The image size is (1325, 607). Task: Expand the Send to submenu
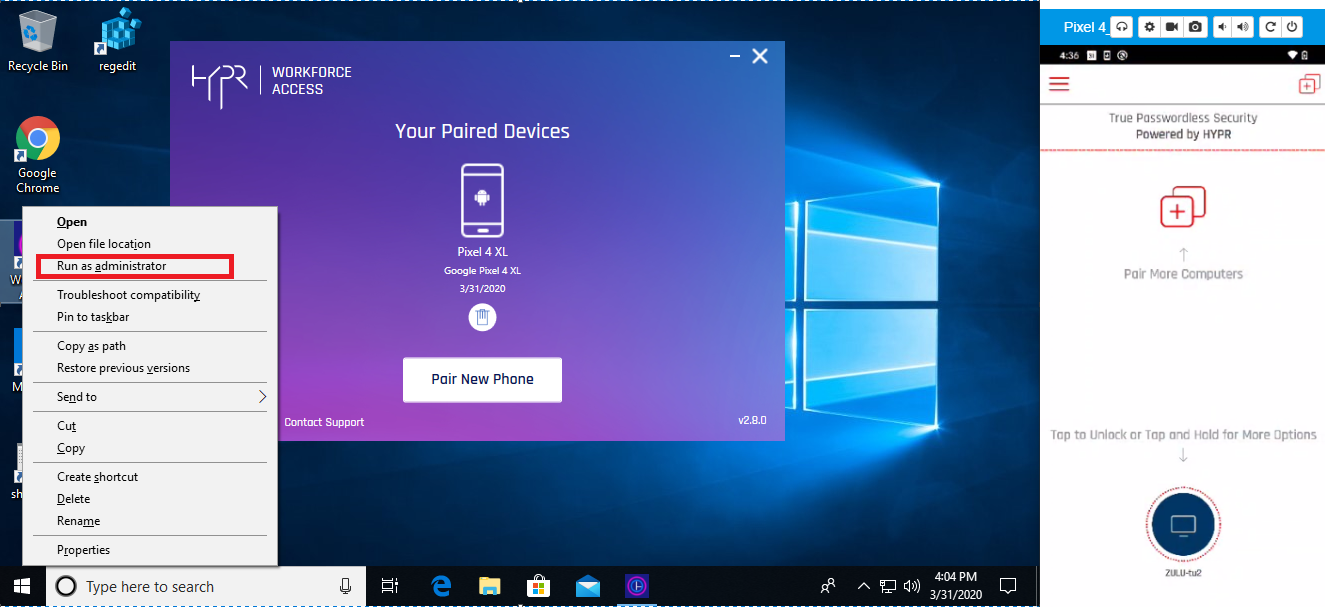coord(151,397)
